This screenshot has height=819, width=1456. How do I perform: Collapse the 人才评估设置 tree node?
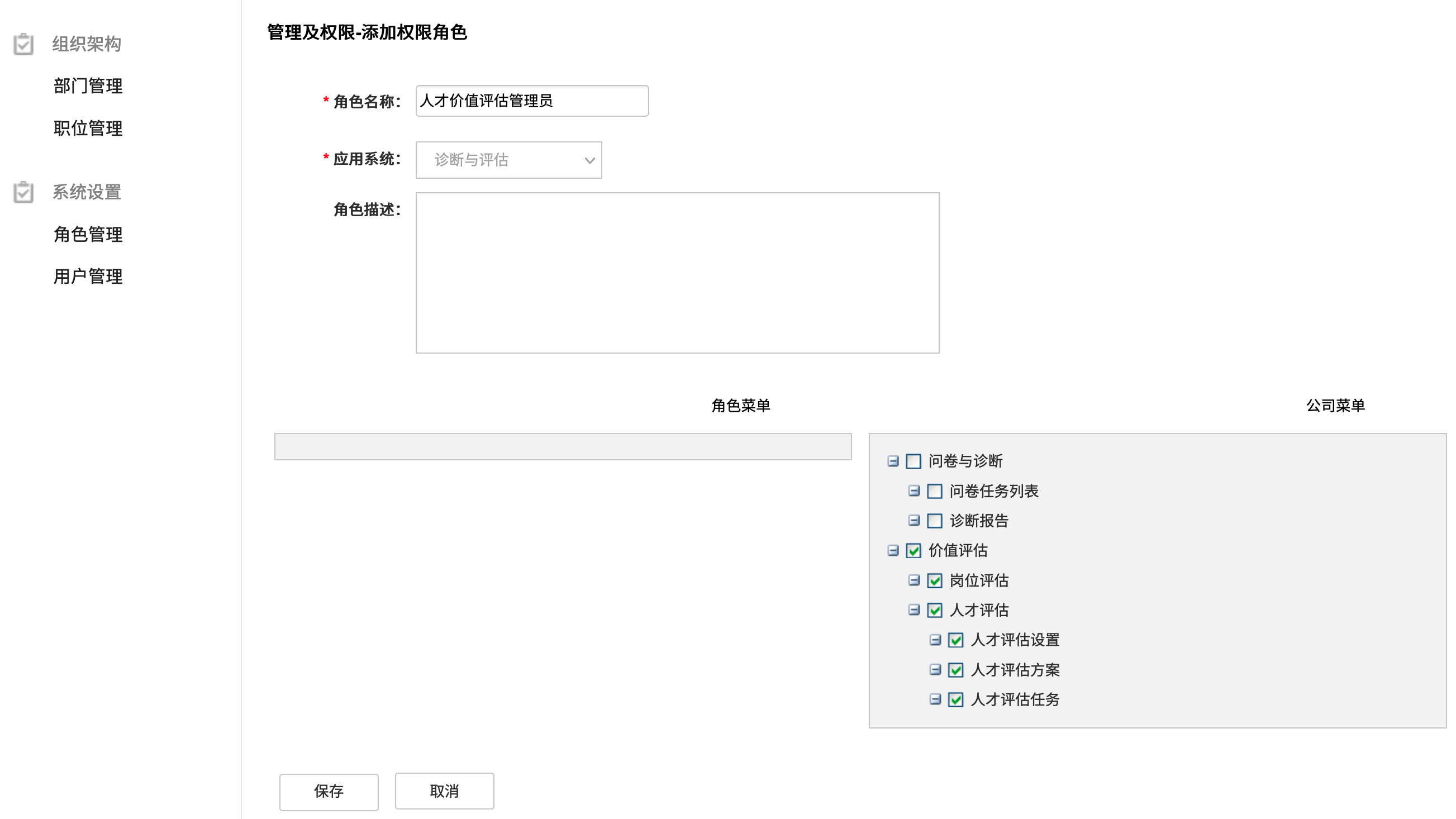[935, 640]
